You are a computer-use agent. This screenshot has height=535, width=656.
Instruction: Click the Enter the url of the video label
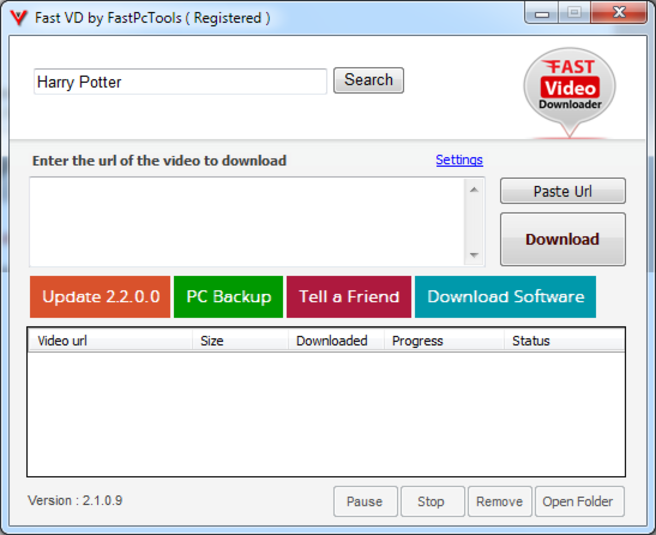pos(159,161)
